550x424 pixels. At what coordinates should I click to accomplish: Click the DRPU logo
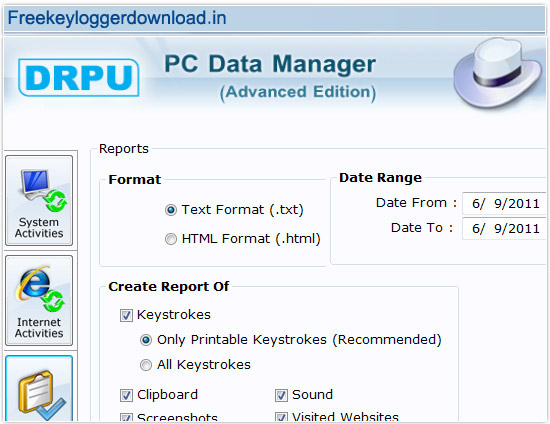pyautogui.click(x=79, y=78)
